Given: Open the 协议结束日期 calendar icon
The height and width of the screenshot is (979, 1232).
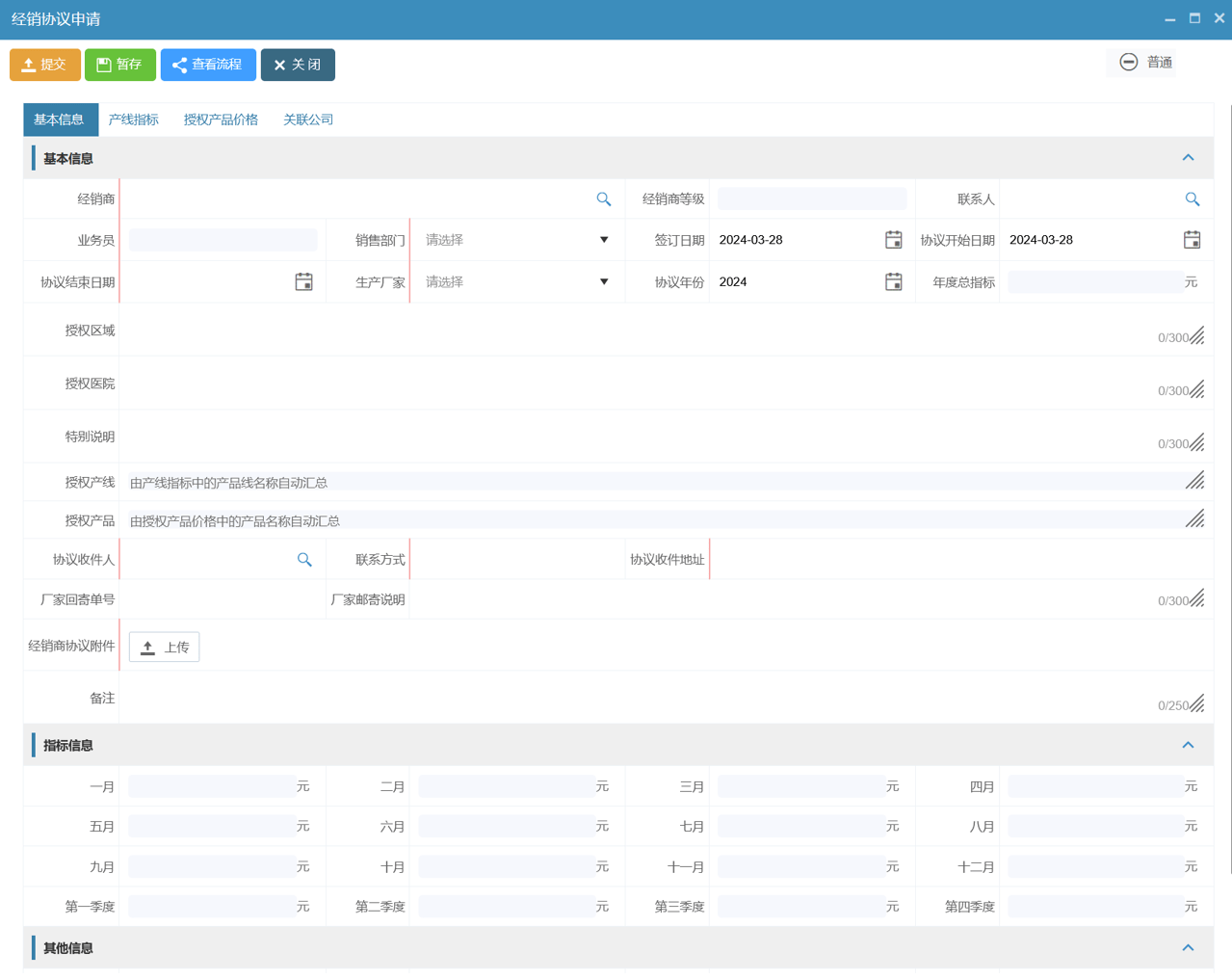Looking at the screenshot, I should click(x=303, y=282).
